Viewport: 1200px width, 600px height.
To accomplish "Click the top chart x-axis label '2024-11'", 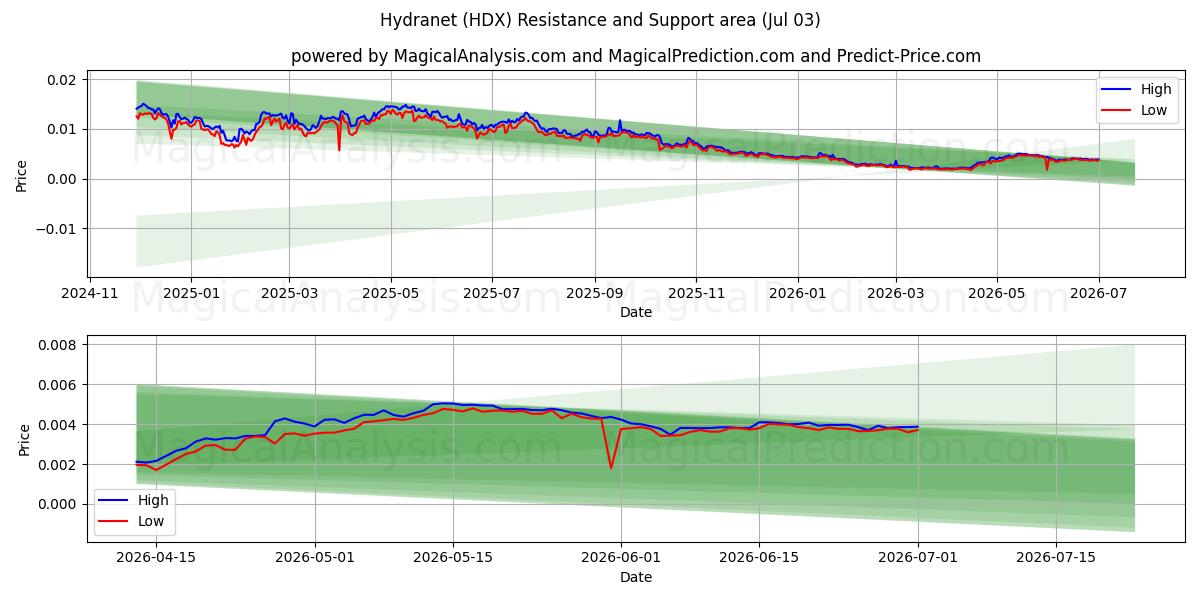I will pyautogui.click(x=91, y=294).
